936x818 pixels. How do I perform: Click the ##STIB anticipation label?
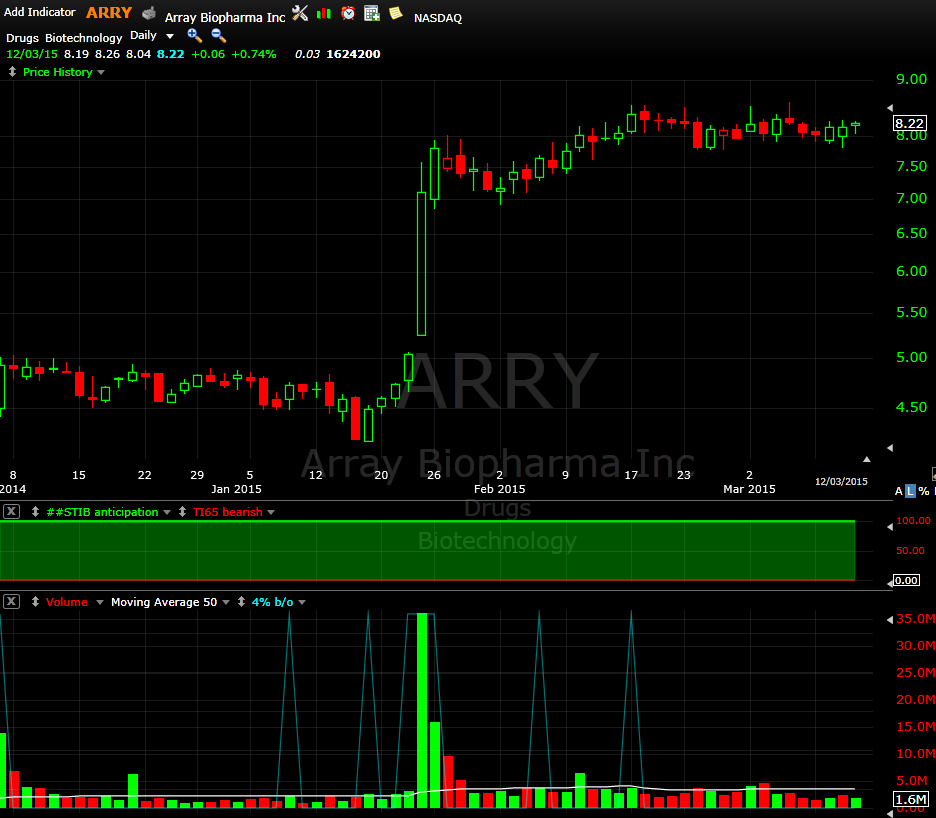click(x=102, y=512)
